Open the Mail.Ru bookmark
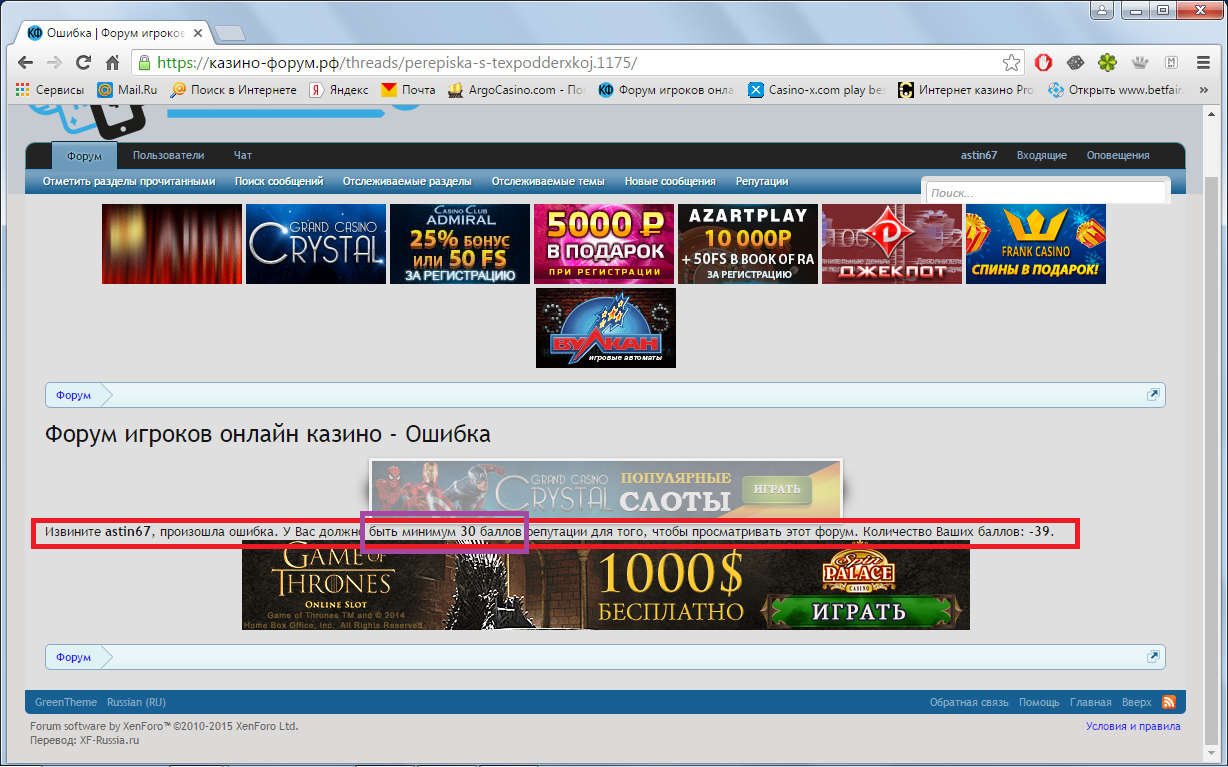The image size is (1228, 767). [127, 90]
